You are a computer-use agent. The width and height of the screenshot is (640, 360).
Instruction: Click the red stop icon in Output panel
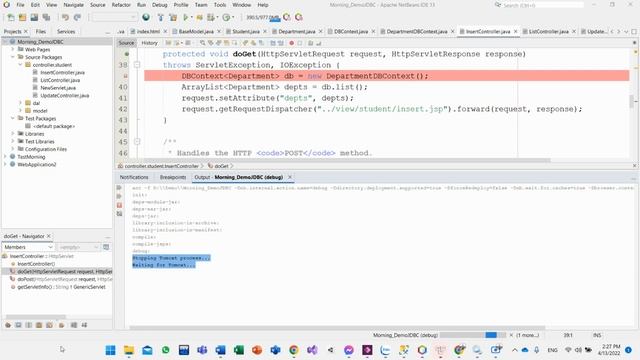pyautogui.click(x=119, y=205)
